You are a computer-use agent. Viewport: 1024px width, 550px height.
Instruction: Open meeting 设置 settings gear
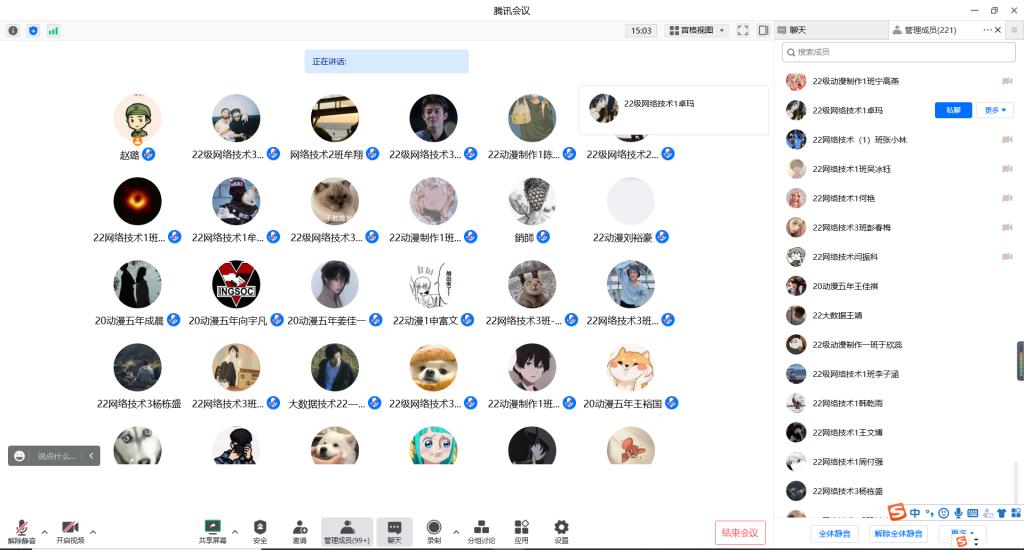tap(561, 530)
